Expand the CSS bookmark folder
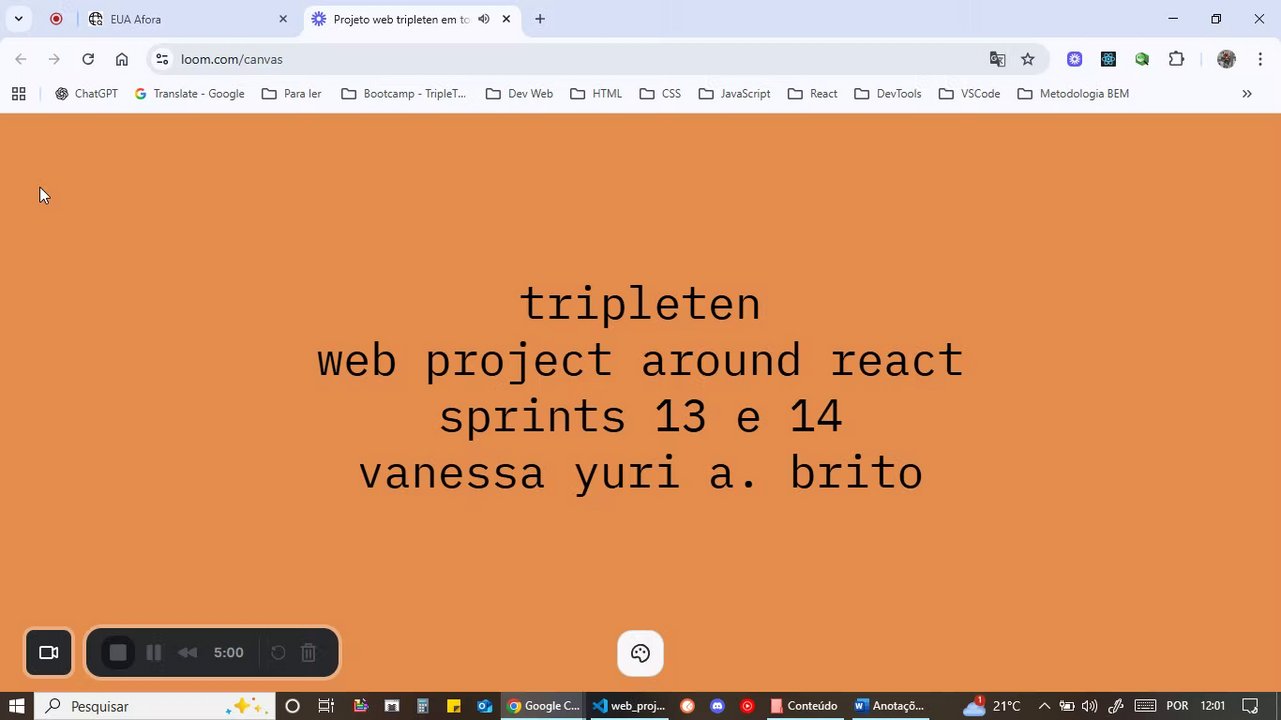The width and height of the screenshot is (1281, 720). point(660,94)
